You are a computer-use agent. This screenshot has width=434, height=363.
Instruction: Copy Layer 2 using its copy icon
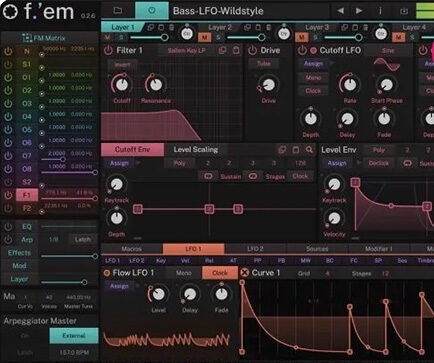pos(247,27)
